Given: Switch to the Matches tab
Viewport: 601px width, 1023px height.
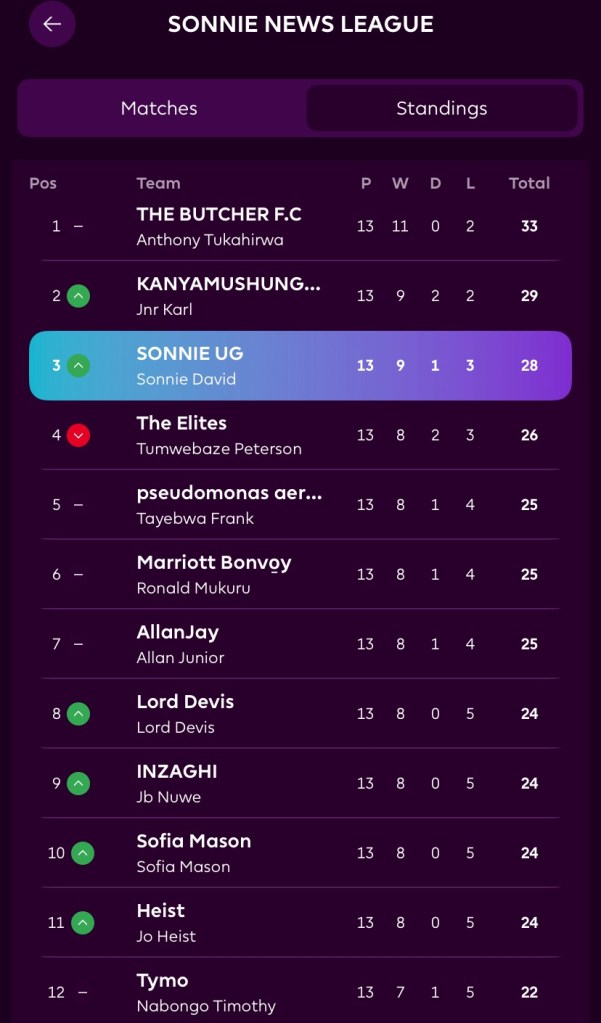Looking at the screenshot, I should pyautogui.click(x=159, y=108).
